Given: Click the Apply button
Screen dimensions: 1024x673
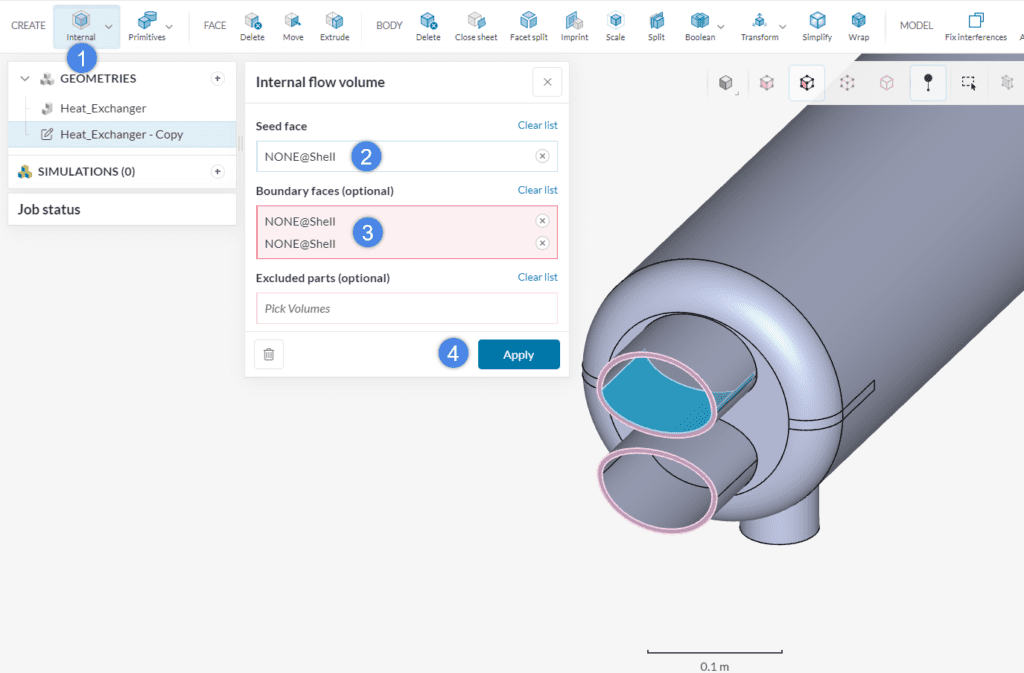Looking at the screenshot, I should (518, 353).
